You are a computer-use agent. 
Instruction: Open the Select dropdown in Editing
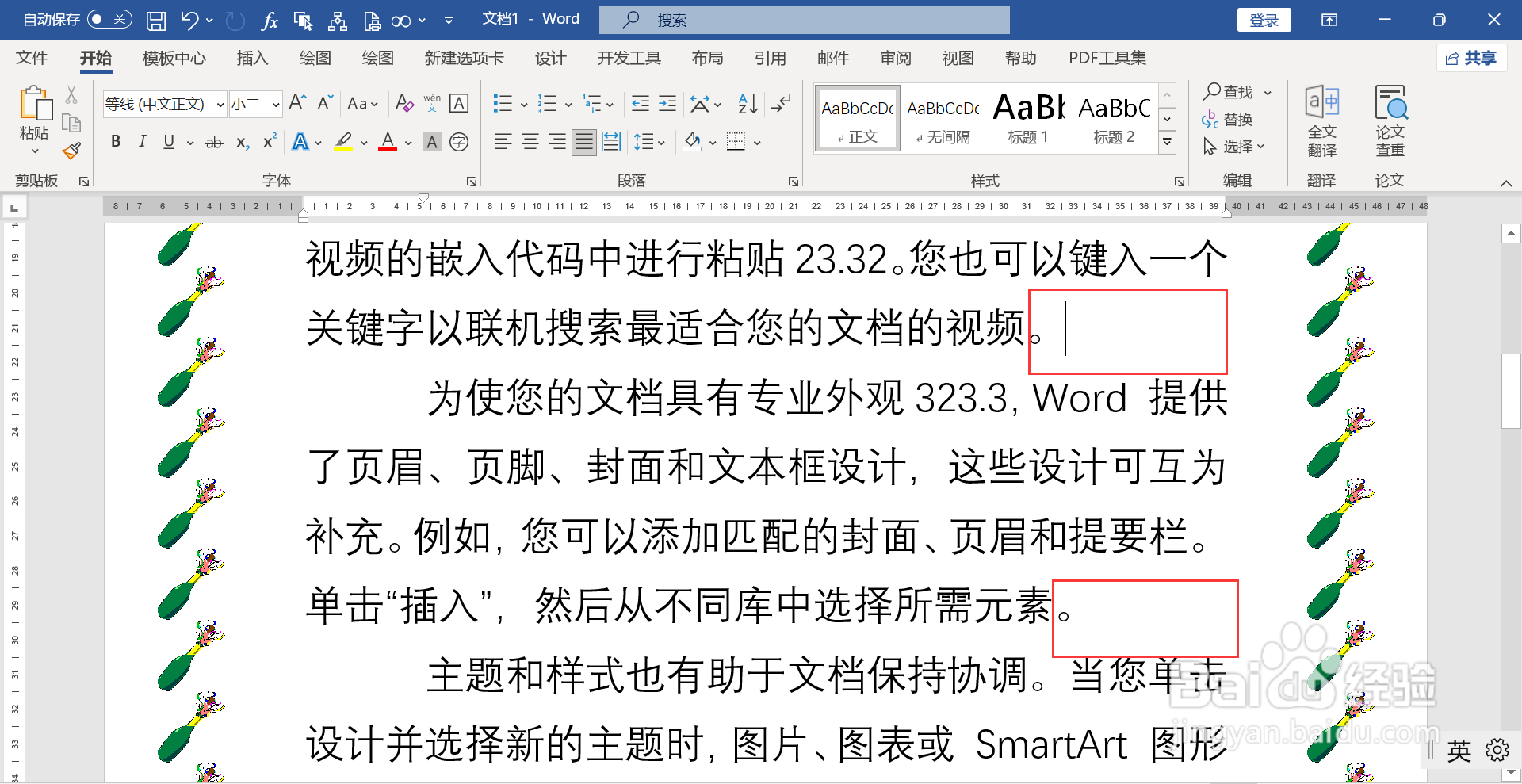click(x=1234, y=147)
